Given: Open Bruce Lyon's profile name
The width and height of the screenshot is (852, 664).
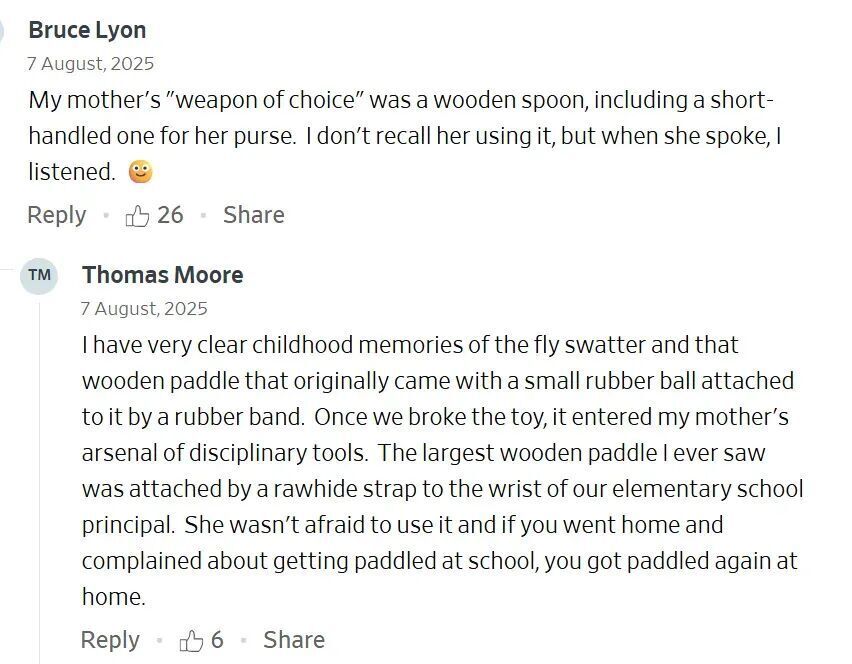Looking at the screenshot, I should [87, 30].
